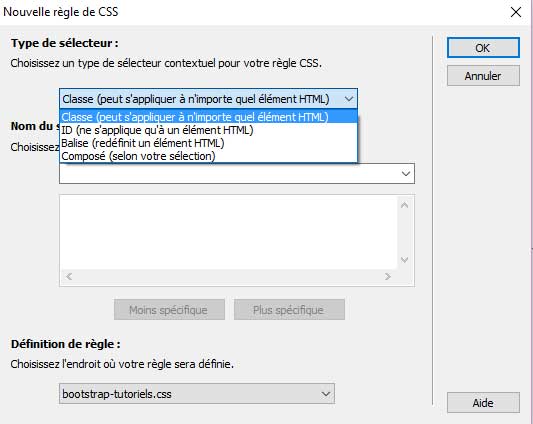This screenshot has width=533, height=424.
Task: Confirm the dialog with the OK button
Action: [x=483, y=48]
